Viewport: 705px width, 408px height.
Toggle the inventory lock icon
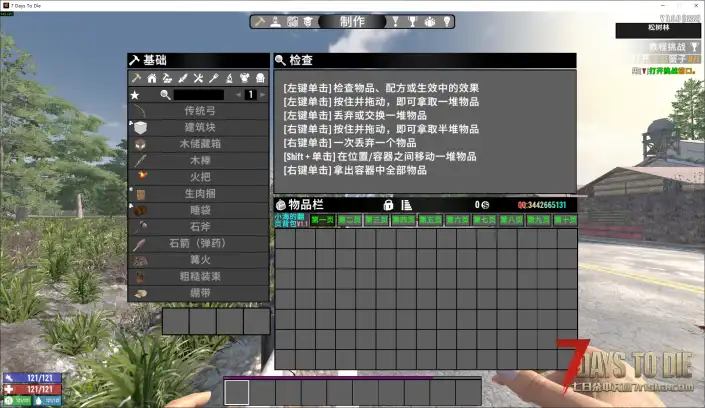(x=388, y=205)
